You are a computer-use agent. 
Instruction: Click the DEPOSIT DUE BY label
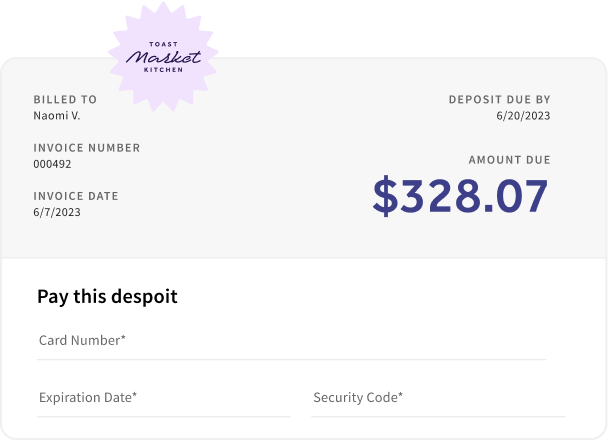499,100
